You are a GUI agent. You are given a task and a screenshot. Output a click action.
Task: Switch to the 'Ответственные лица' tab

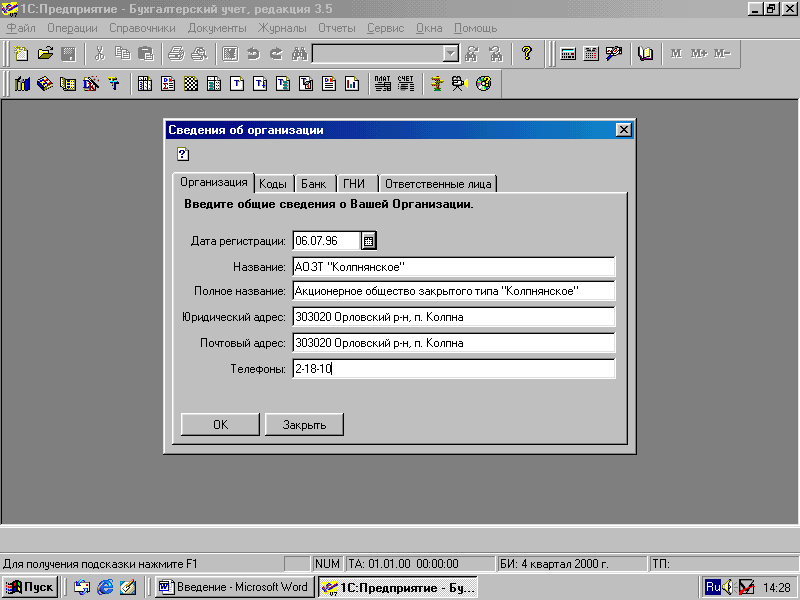pyautogui.click(x=439, y=184)
